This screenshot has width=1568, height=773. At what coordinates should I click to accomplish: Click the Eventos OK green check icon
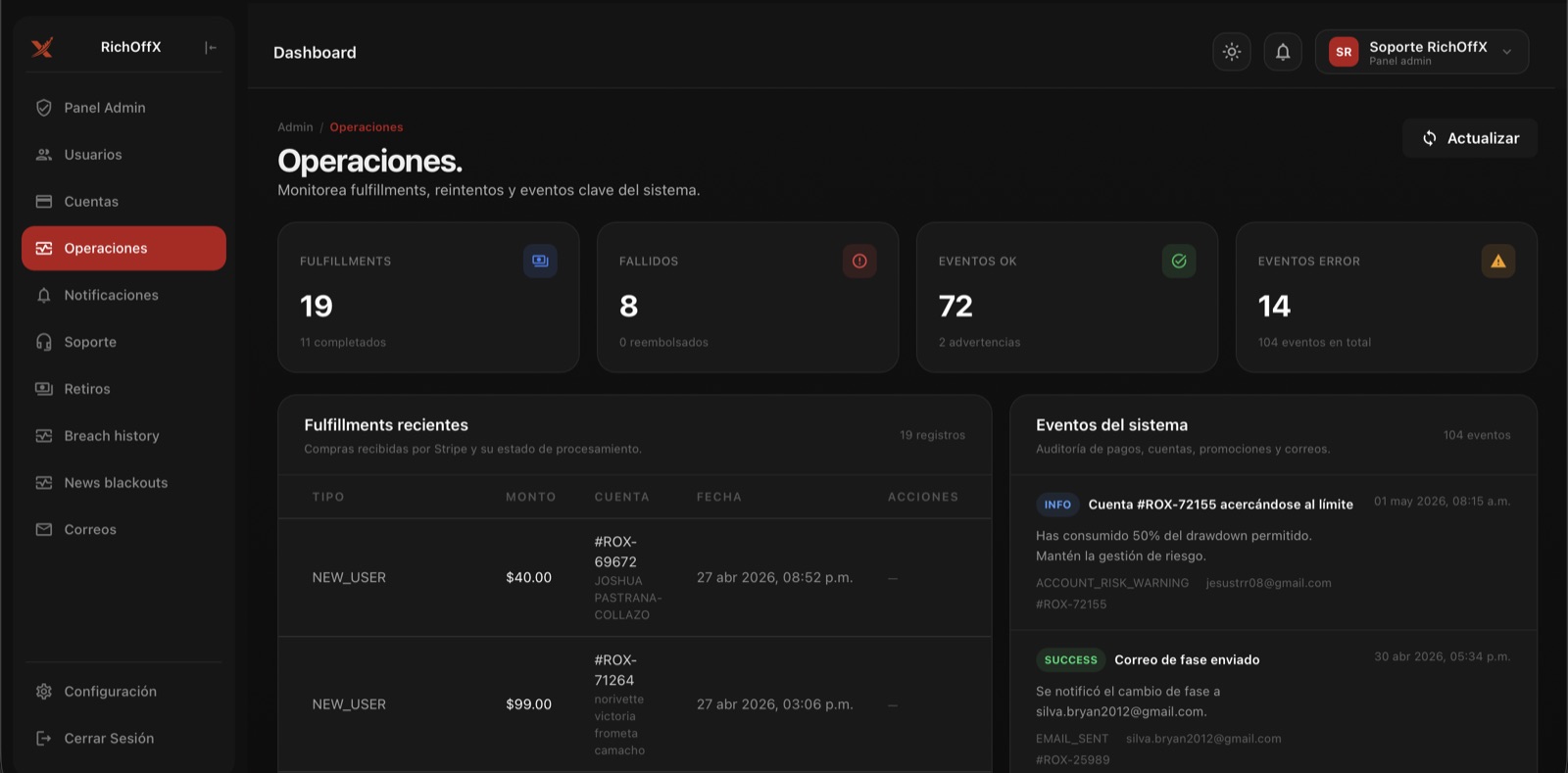pos(1179,261)
